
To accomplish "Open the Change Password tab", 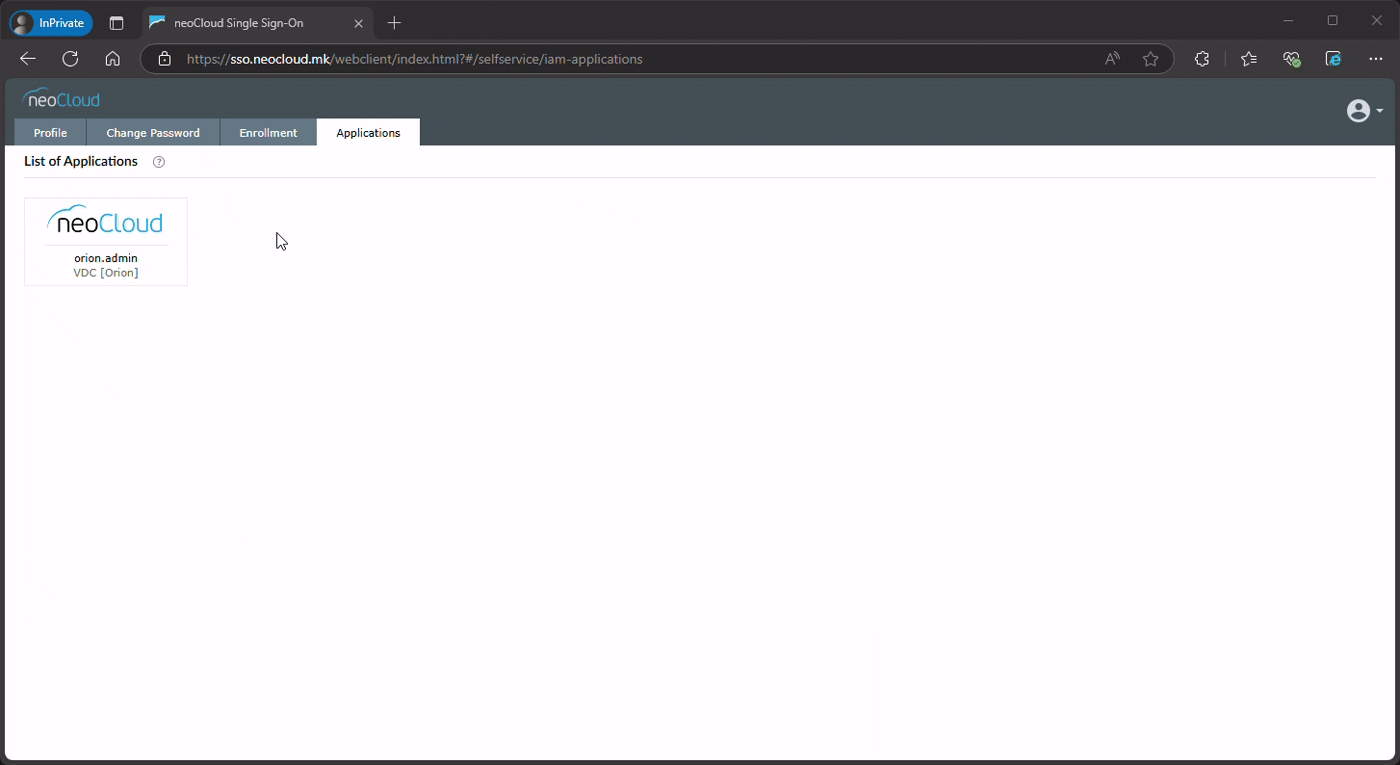I will click(x=153, y=133).
